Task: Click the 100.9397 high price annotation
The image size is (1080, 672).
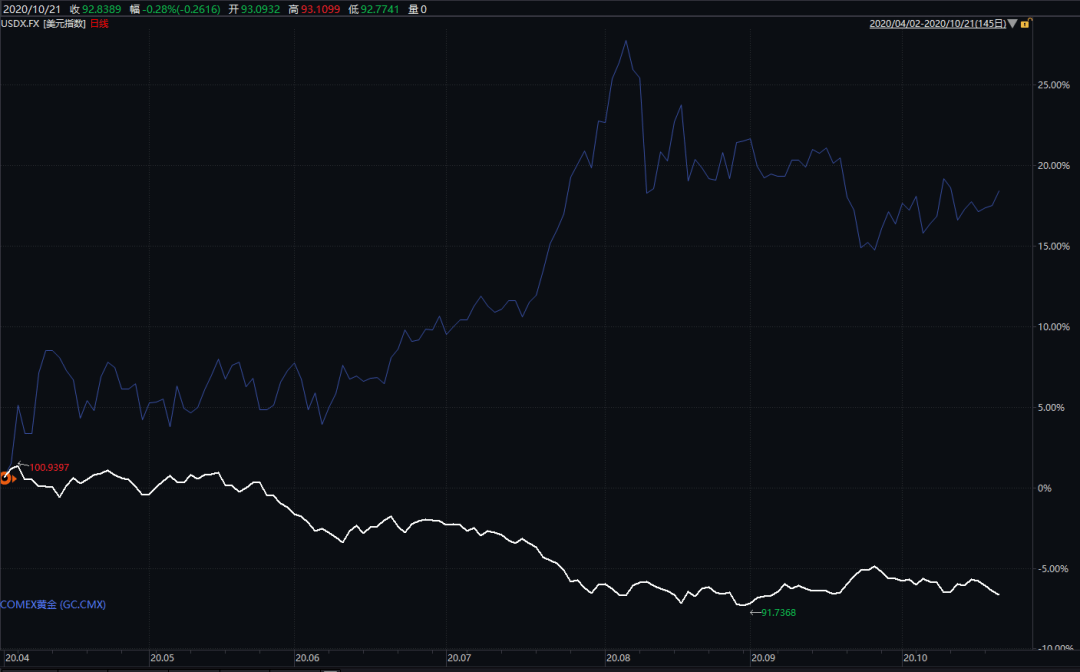Action: (x=49, y=468)
